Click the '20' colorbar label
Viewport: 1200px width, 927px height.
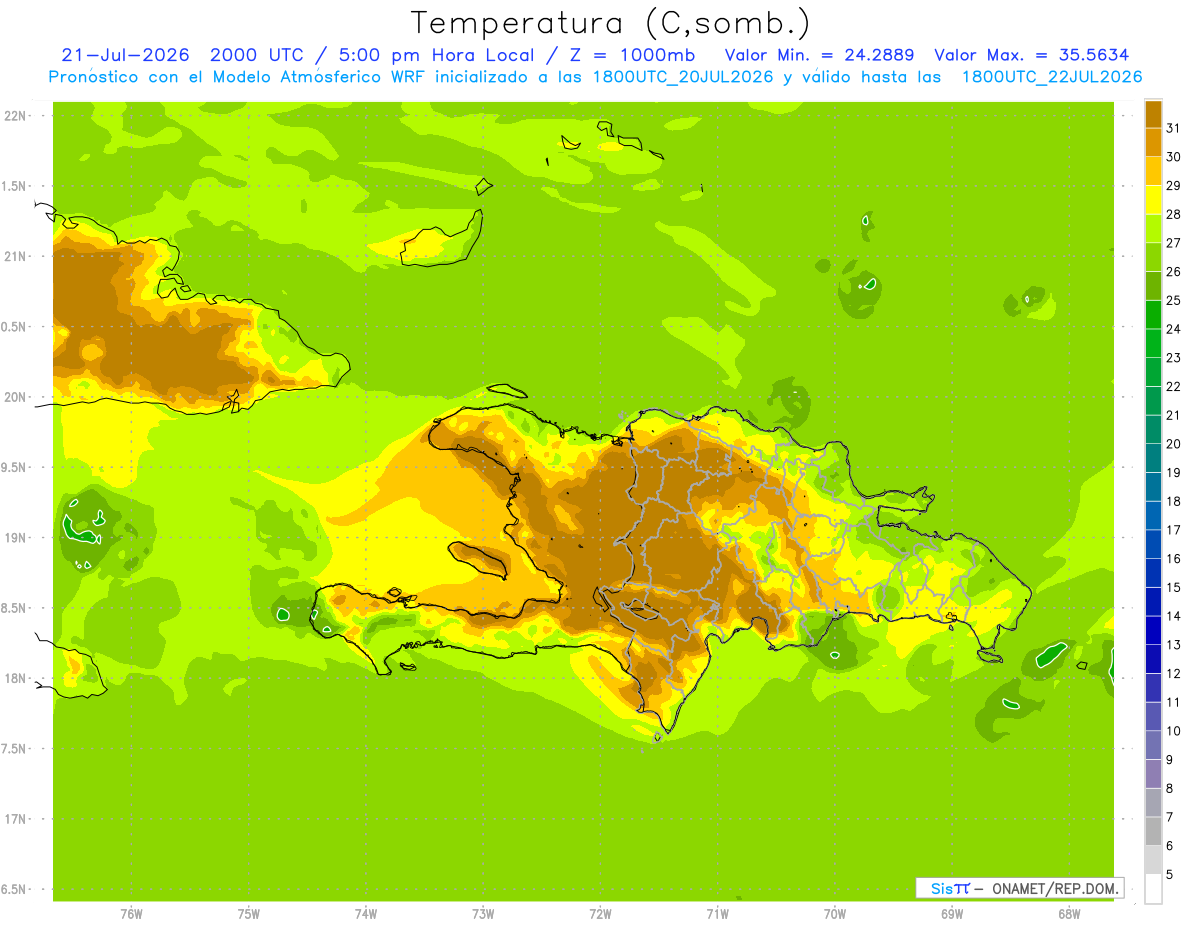tap(1174, 444)
